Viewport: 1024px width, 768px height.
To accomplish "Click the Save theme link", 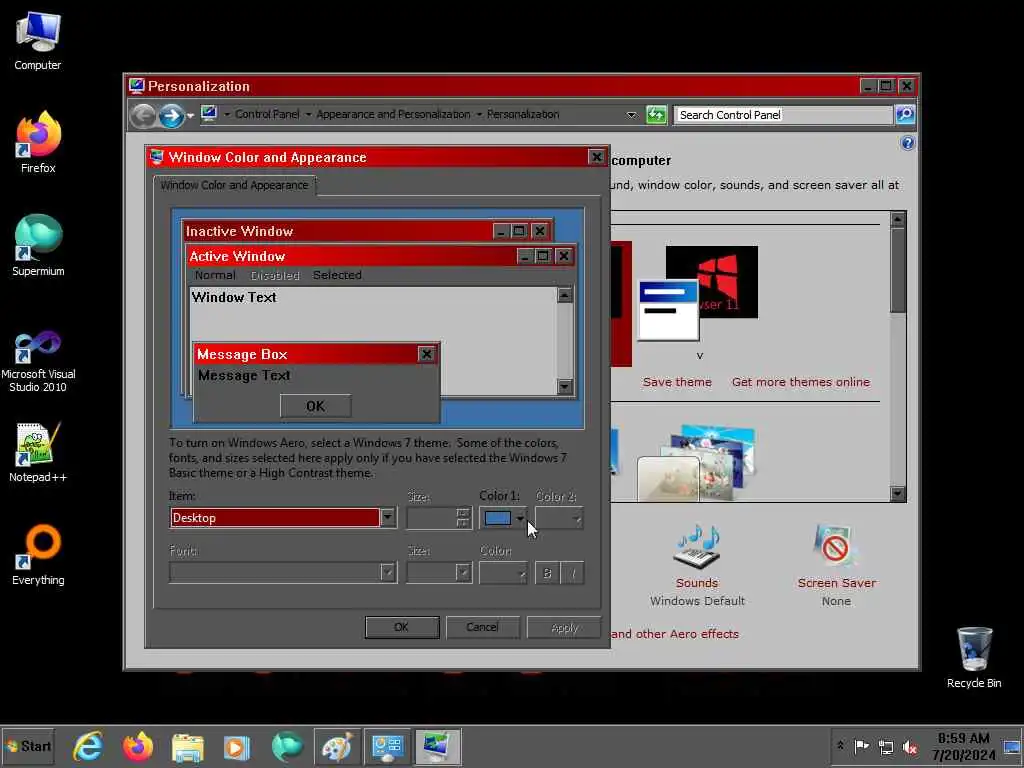I will pos(677,382).
